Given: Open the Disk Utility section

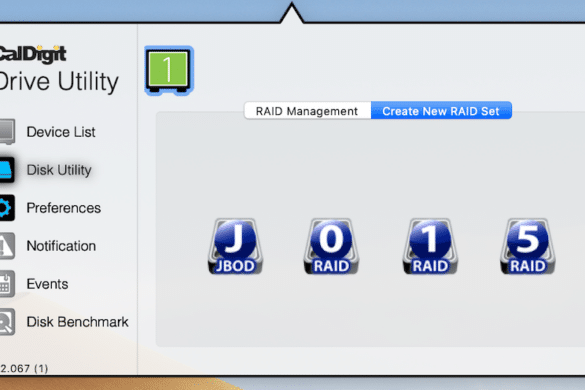Looking at the screenshot, I should coord(59,170).
